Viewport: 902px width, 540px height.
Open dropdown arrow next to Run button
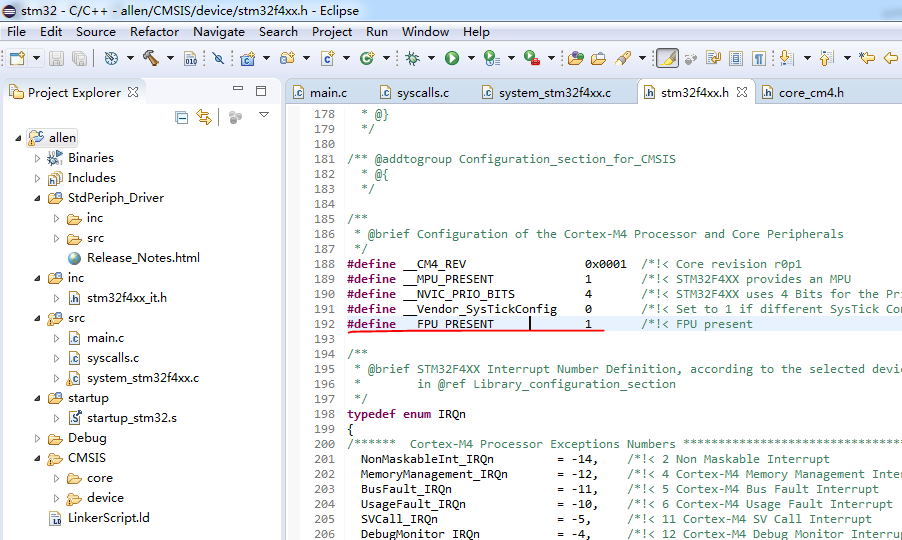tap(471, 58)
